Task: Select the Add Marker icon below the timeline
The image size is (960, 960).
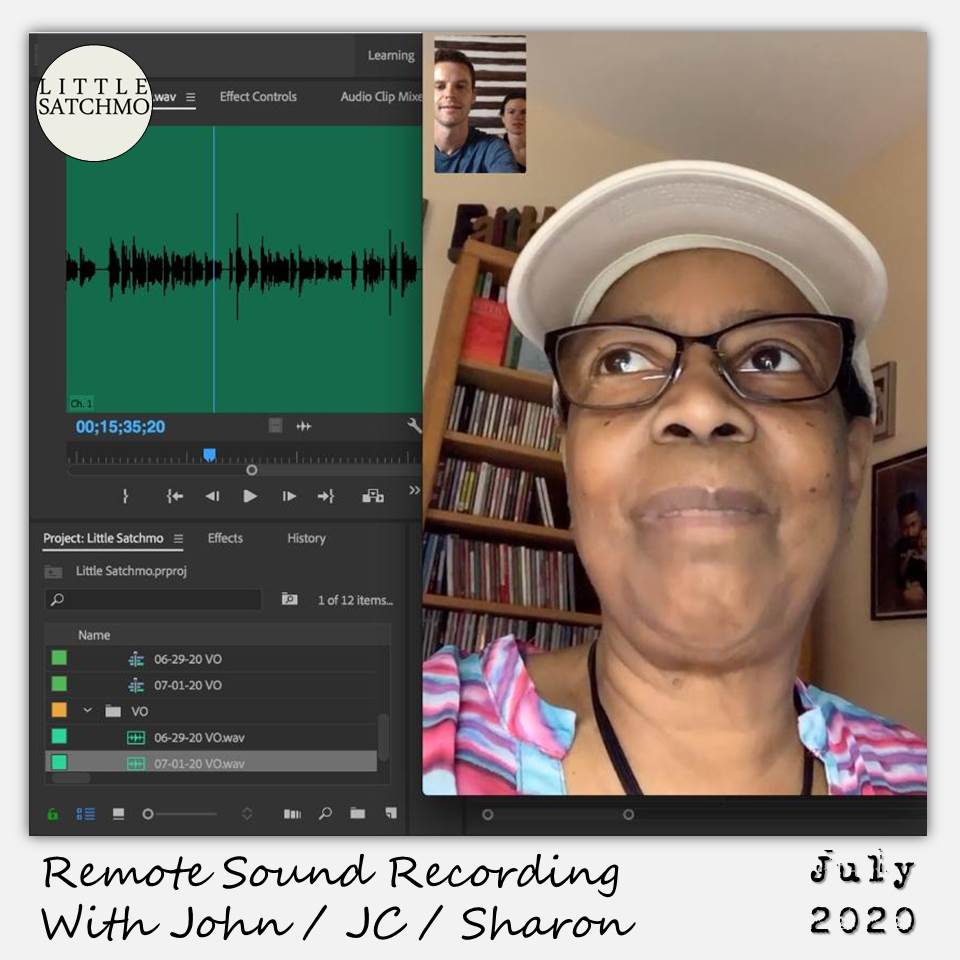Action: tap(125, 496)
